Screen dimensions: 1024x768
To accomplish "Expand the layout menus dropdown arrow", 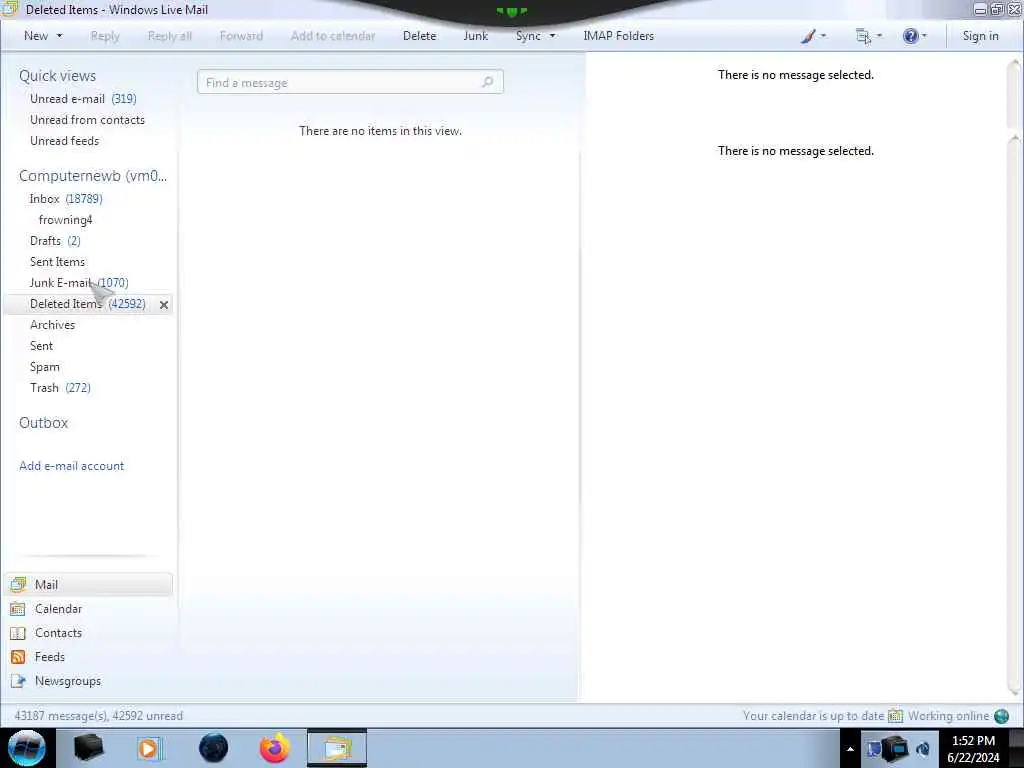I will coord(879,36).
